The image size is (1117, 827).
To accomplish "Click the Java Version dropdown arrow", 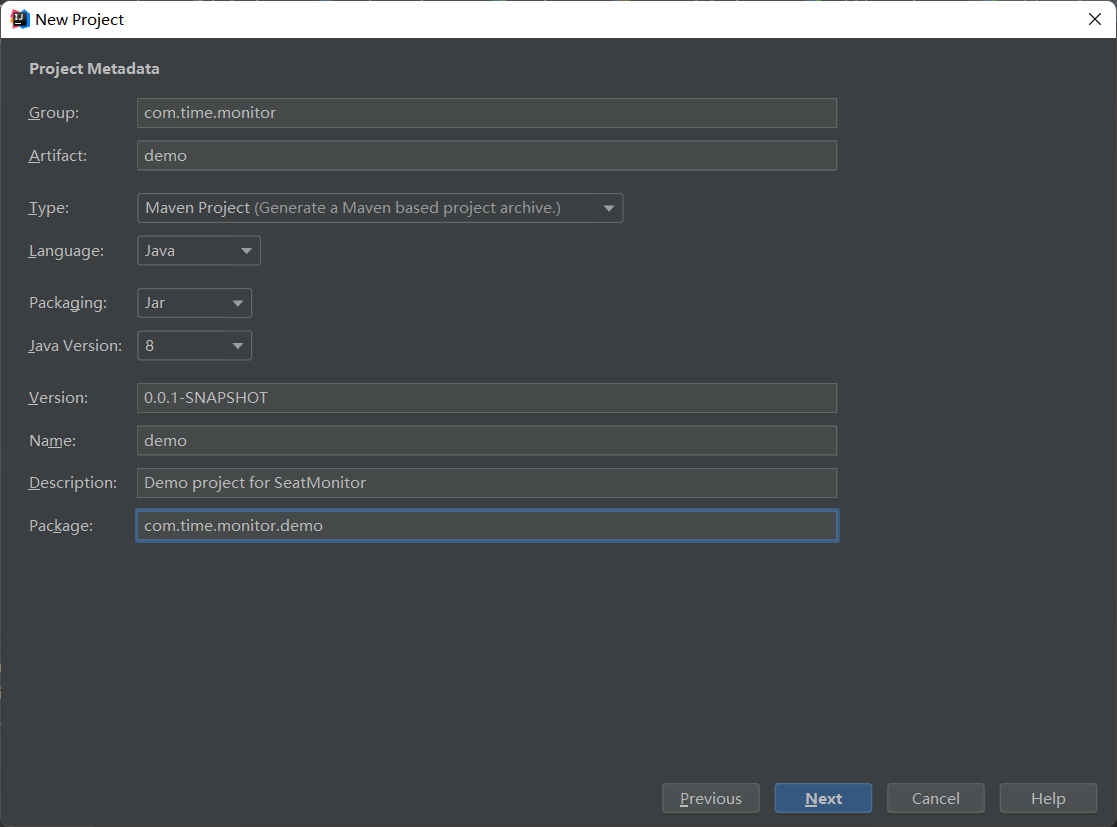I will pyautogui.click(x=237, y=346).
